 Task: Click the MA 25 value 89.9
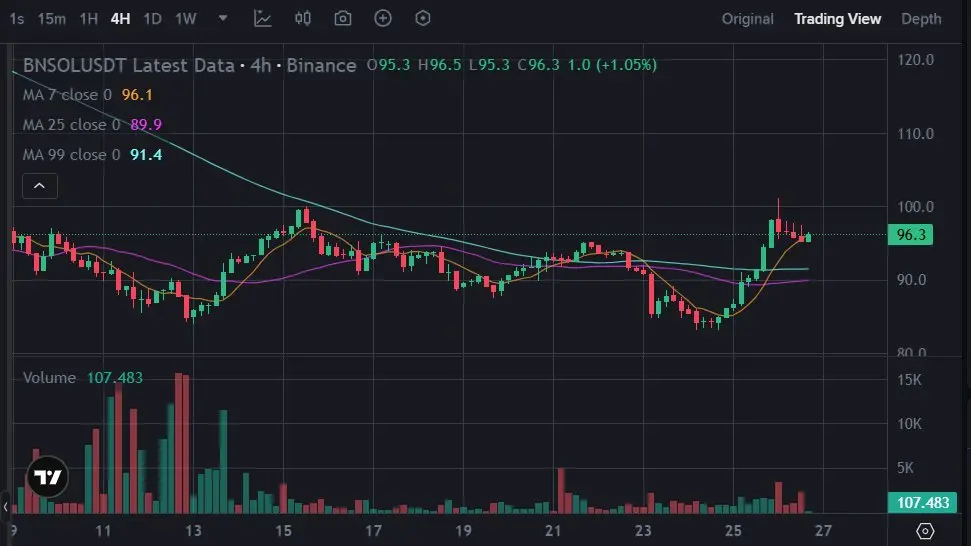tap(146, 124)
